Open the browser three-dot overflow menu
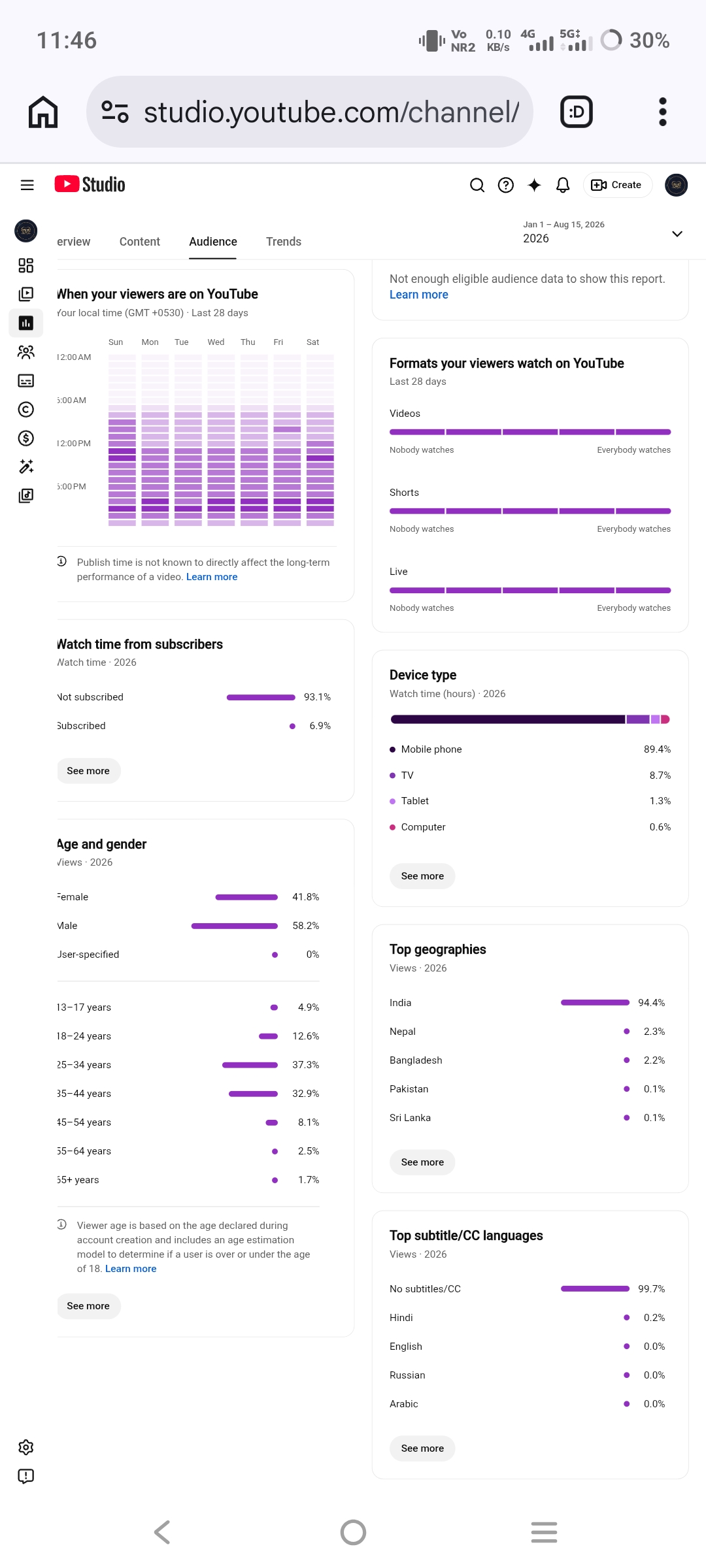The image size is (706, 1568). click(663, 112)
